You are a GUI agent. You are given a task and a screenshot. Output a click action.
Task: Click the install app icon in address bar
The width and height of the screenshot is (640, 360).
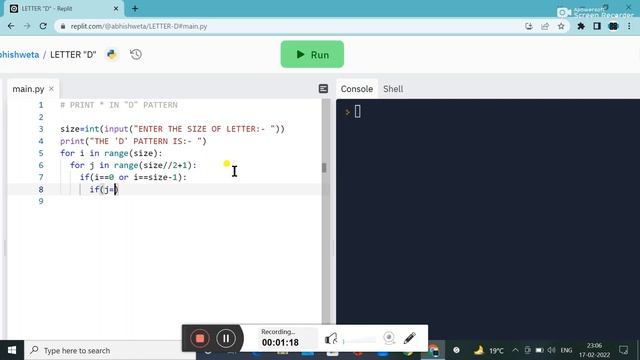coord(529,26)
